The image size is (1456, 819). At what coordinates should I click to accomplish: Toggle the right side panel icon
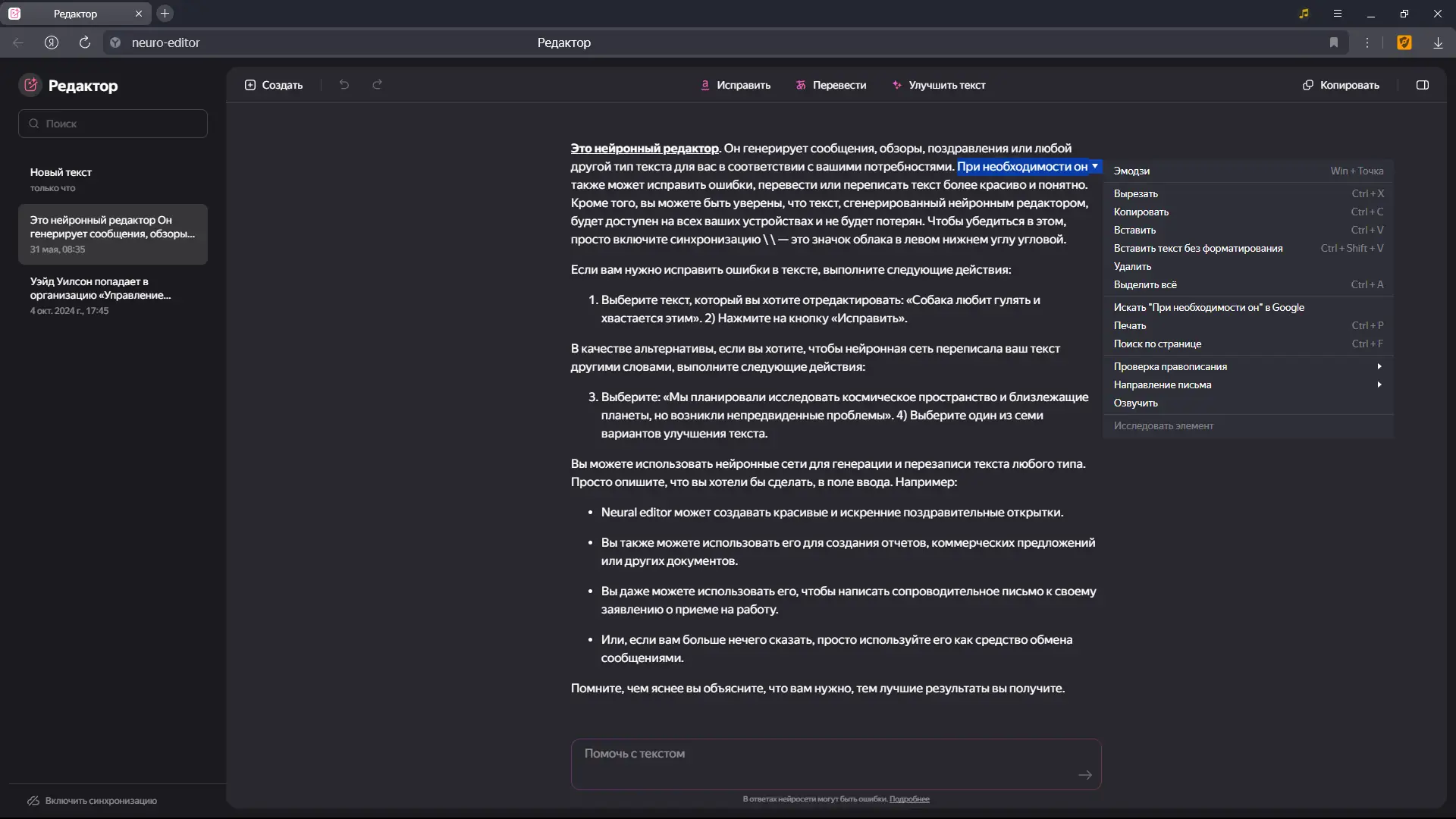1423,85
